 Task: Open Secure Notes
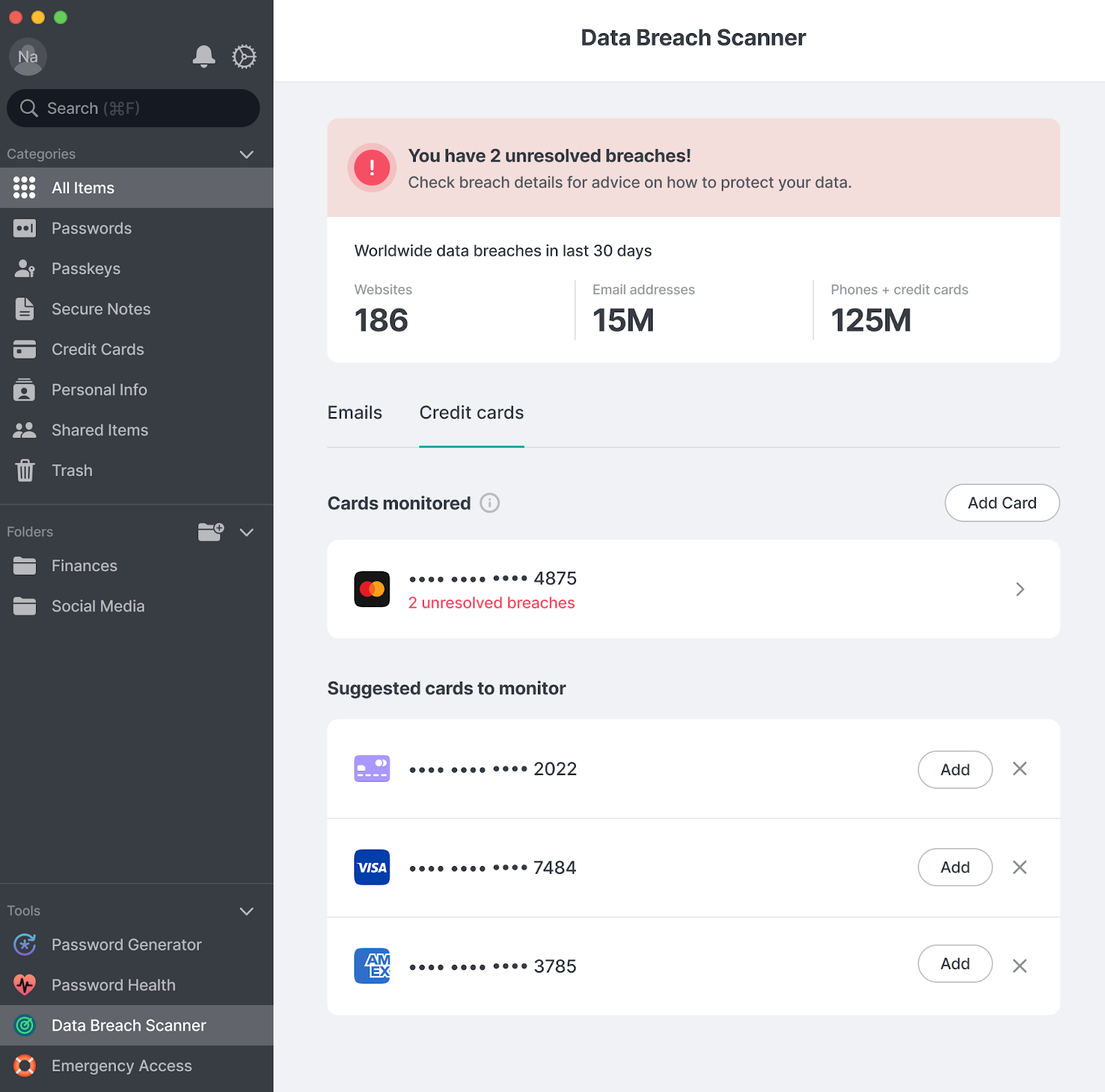point(101,309)
